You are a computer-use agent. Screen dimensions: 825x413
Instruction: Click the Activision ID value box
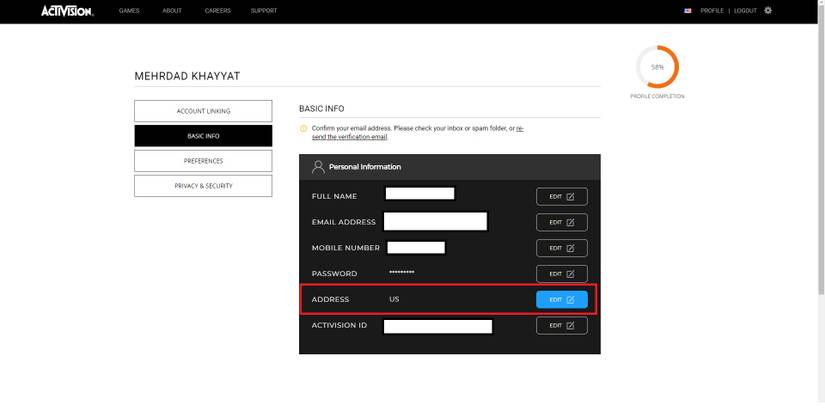(438, 327)
